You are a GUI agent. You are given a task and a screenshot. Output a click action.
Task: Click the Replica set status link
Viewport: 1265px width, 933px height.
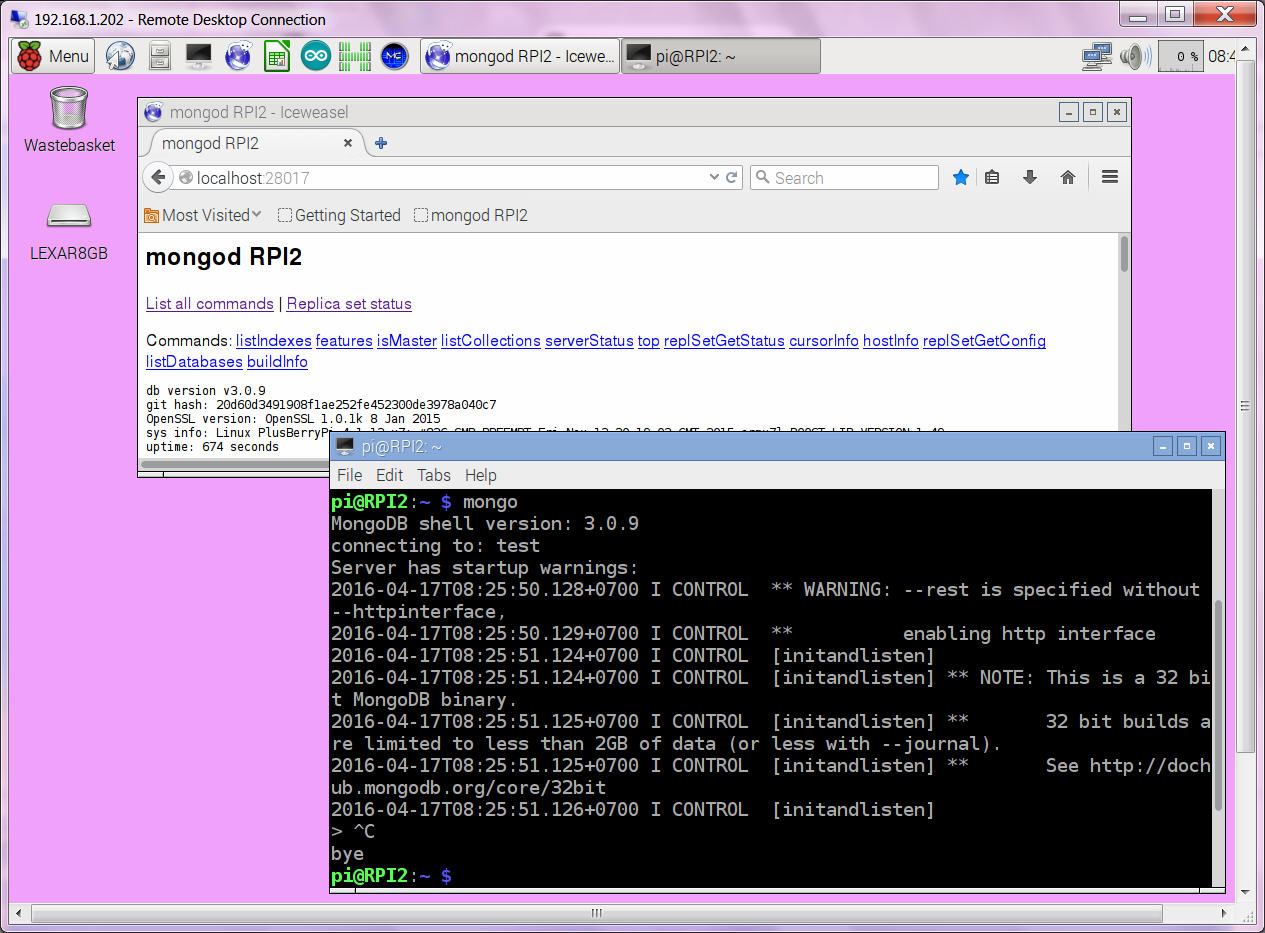tap(349, 304)
